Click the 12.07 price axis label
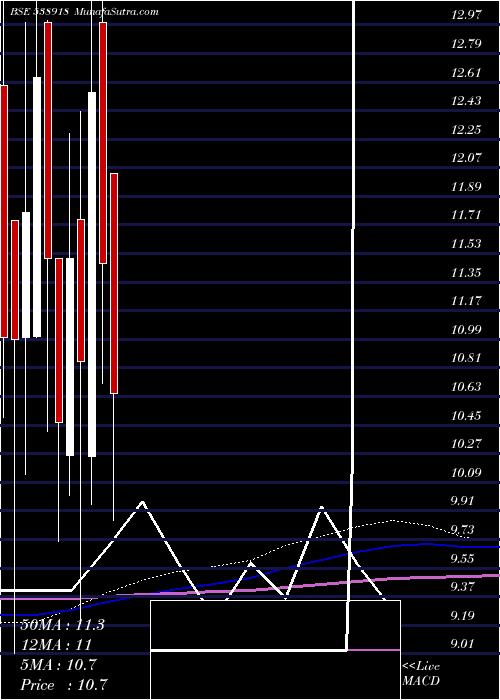This screenshot has width=500, height=700. [x=467, y=158]
